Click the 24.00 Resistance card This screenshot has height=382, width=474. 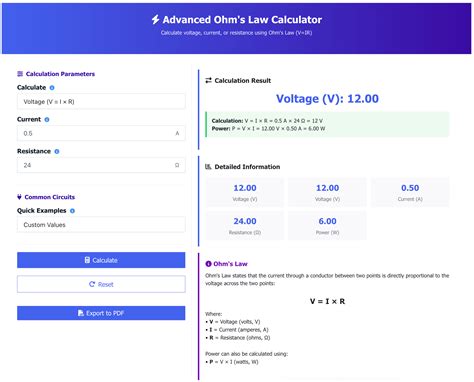tap(245, 226)
